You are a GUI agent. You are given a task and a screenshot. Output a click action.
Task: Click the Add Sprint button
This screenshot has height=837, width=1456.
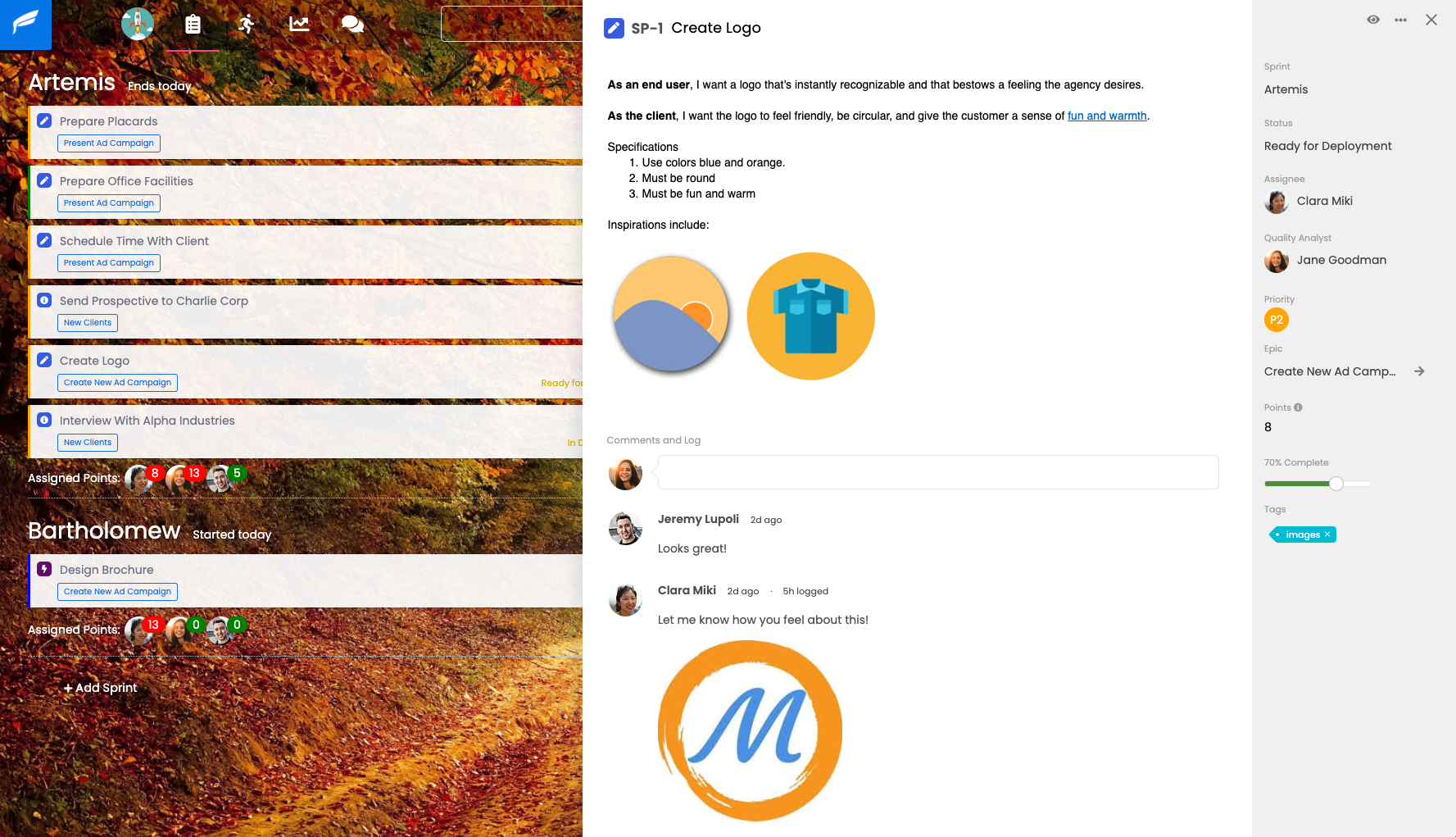pos(100,688)
